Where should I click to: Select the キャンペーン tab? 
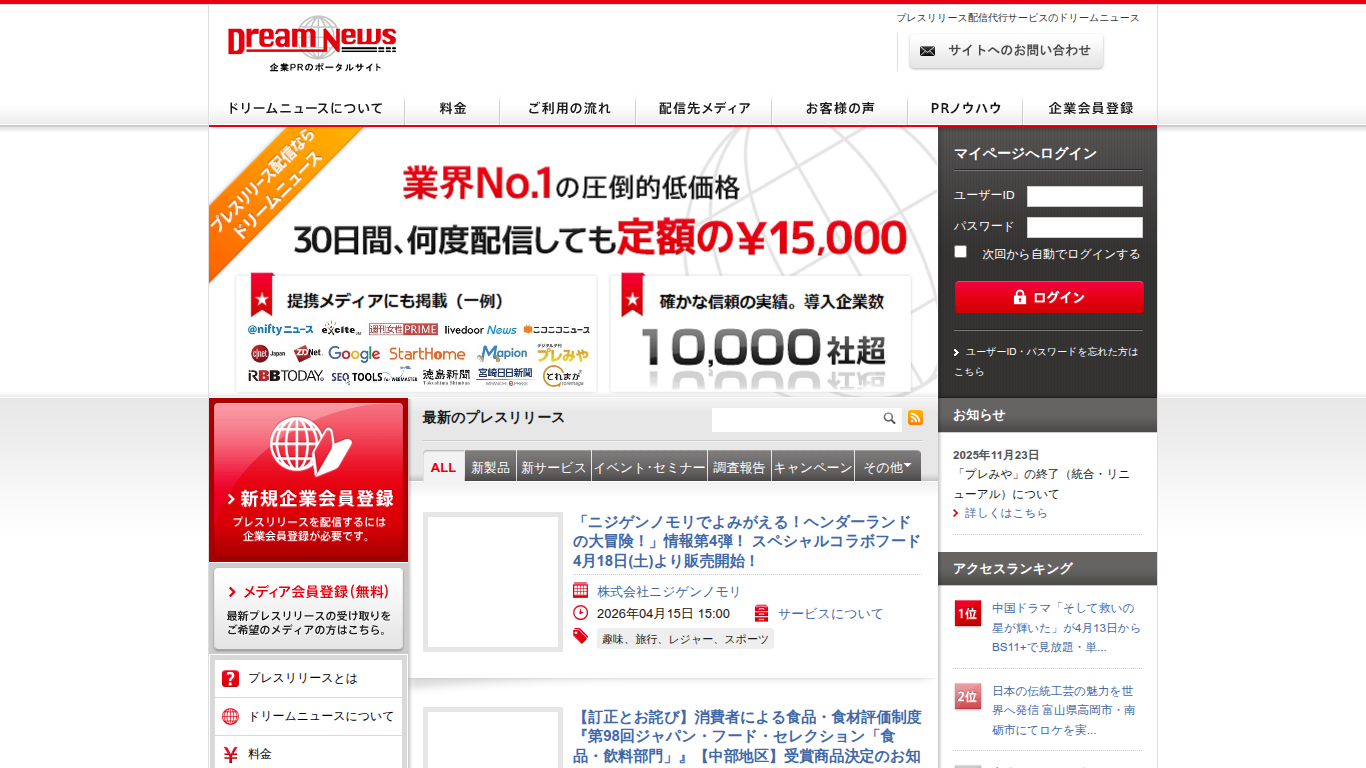[x=813, y=467]
